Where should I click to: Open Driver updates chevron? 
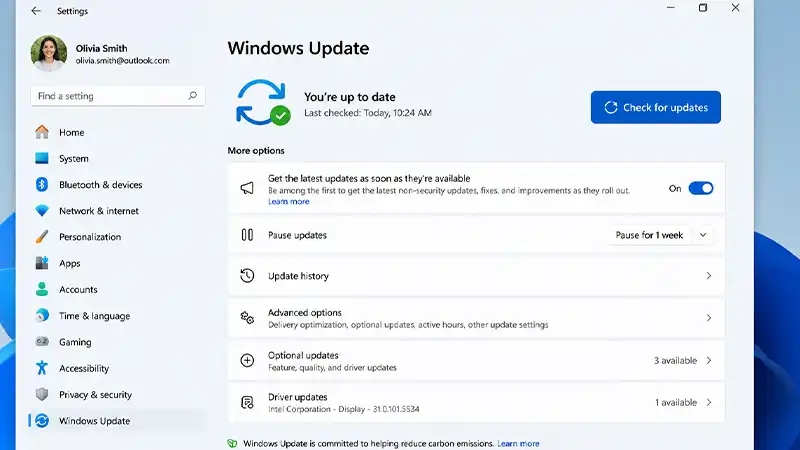[709, 403]
